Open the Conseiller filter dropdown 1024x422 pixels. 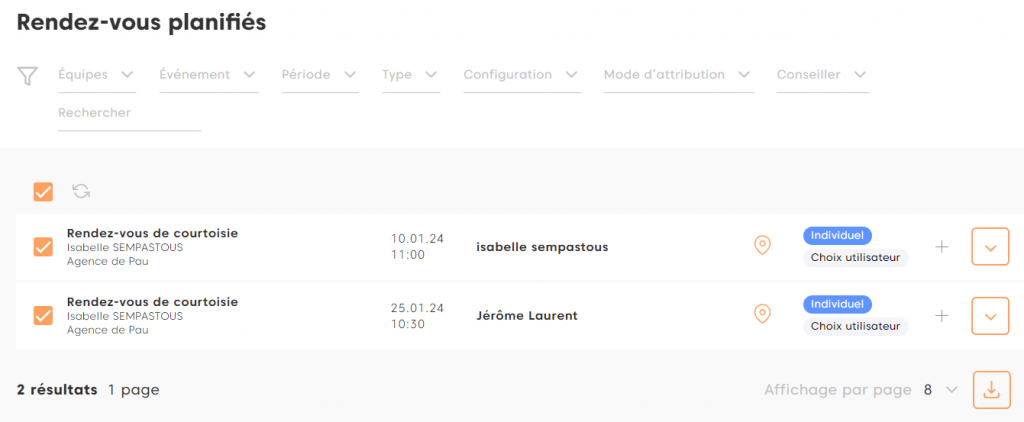click(822, 75)
